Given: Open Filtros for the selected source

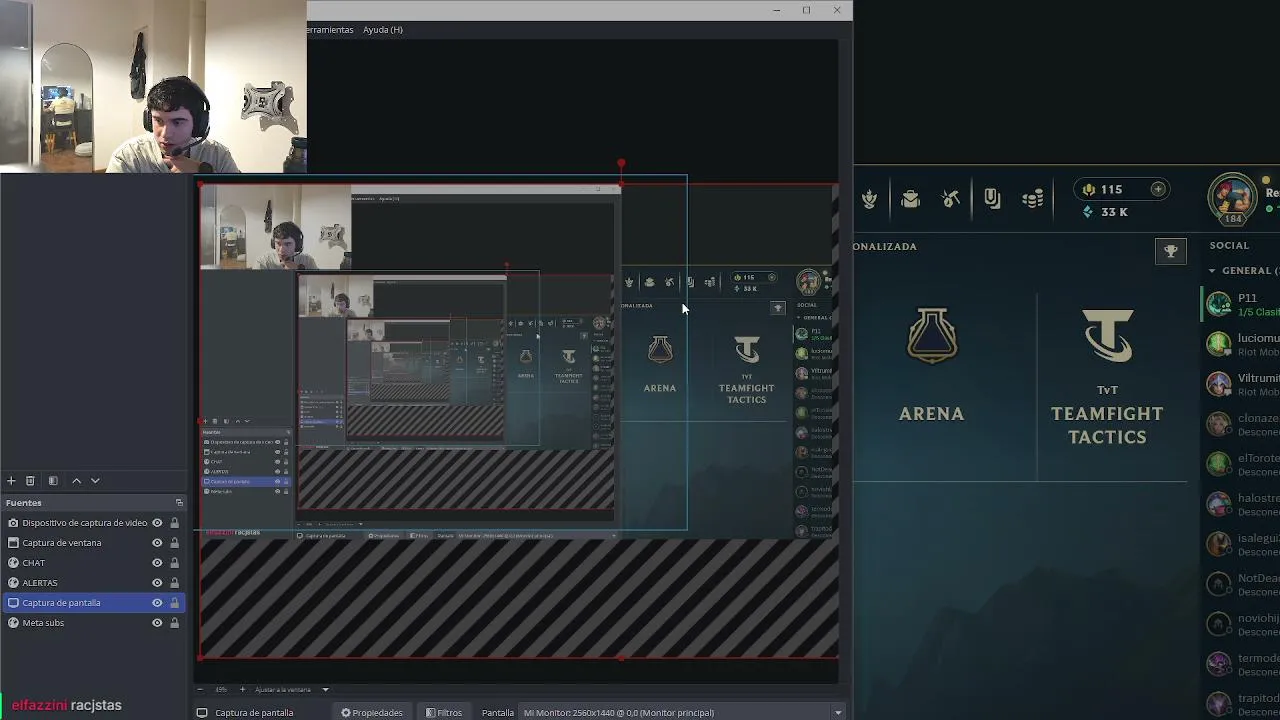Looking at the screenshot, I should point(444,713).
